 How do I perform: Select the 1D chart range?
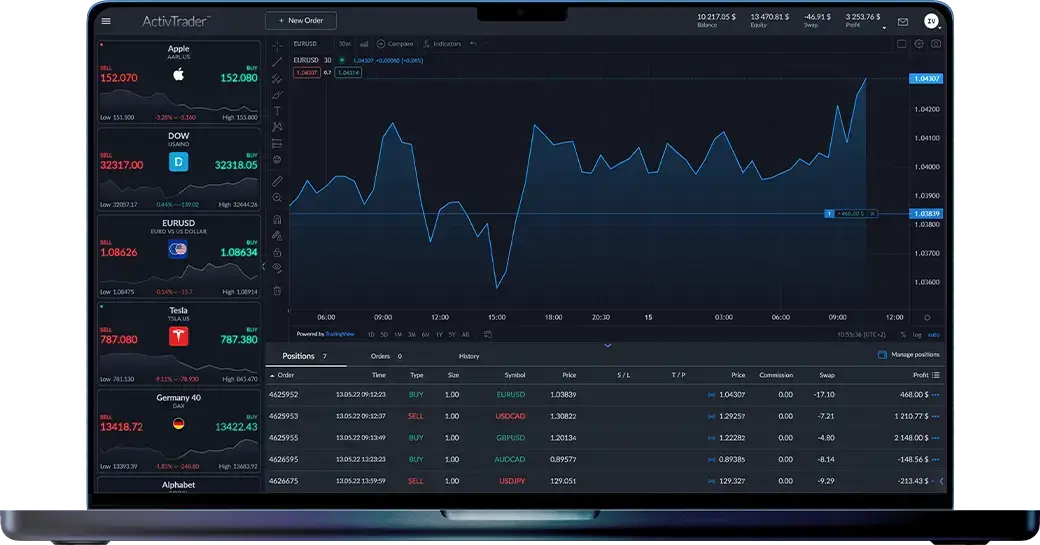click(x=371, y=335)
